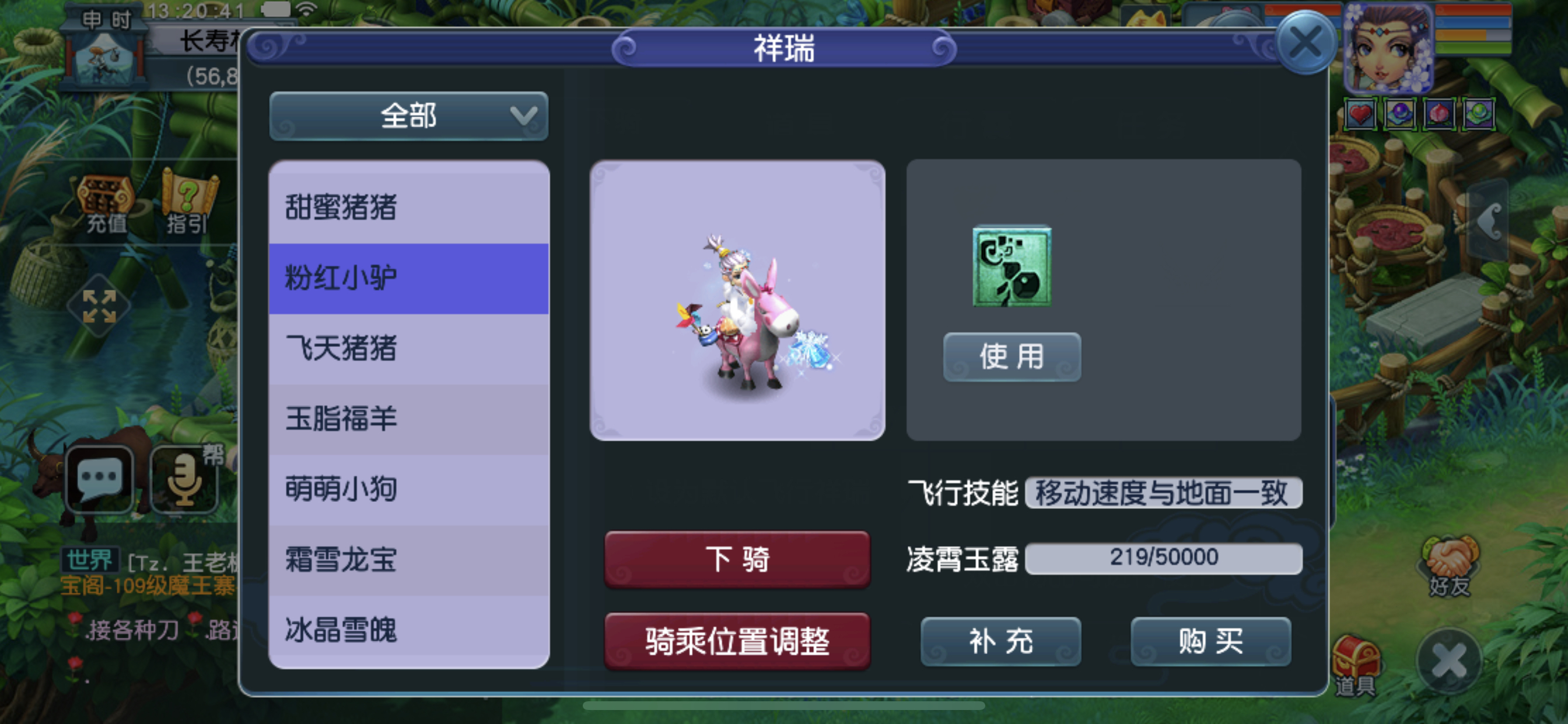
Task: Click the 补充 replenish button
Action: point(1000,641)
